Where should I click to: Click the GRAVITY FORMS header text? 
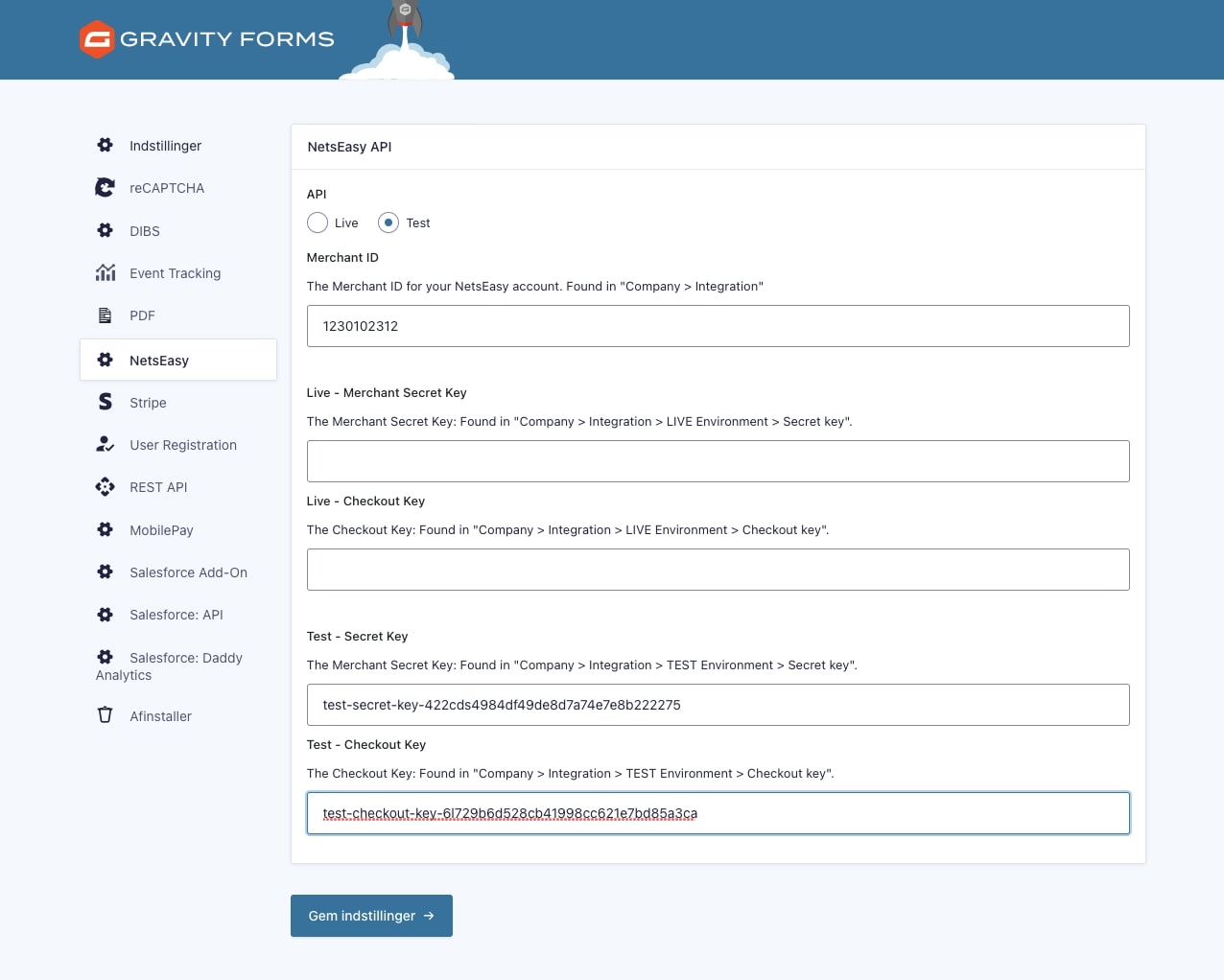coord(227,39)
